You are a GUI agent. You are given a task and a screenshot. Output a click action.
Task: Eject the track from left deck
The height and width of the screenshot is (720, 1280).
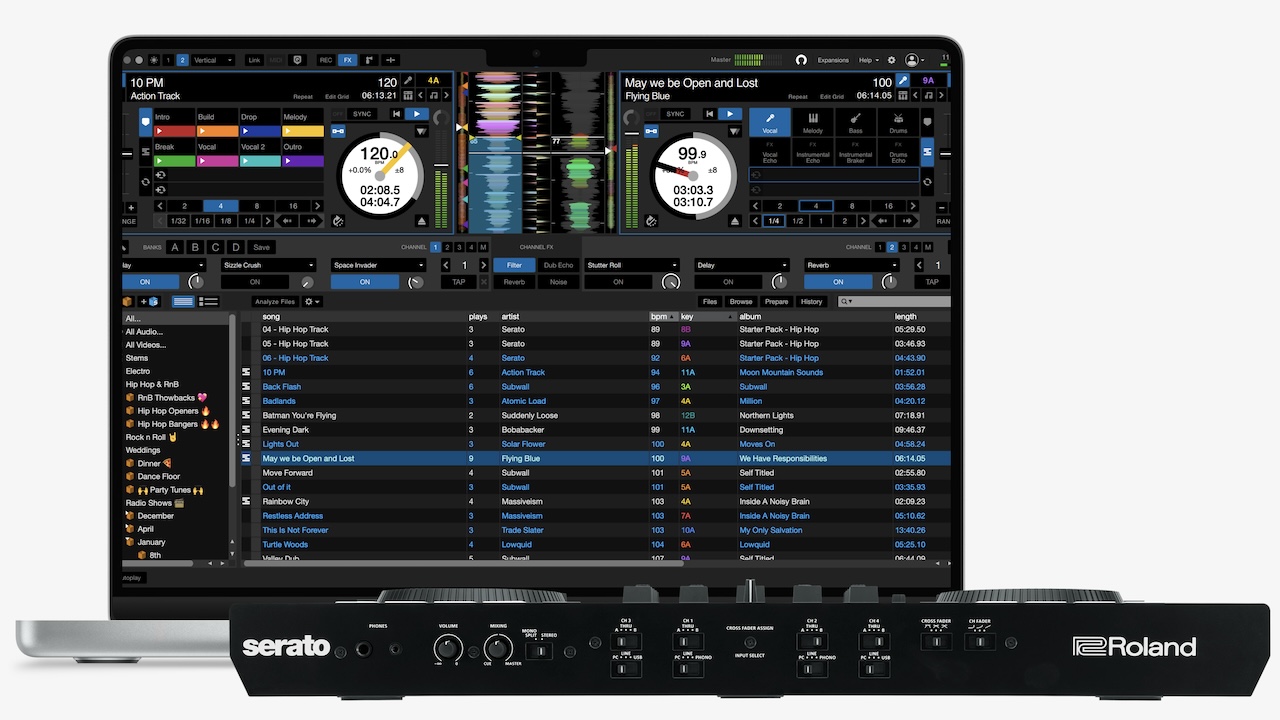pos(422,221)
